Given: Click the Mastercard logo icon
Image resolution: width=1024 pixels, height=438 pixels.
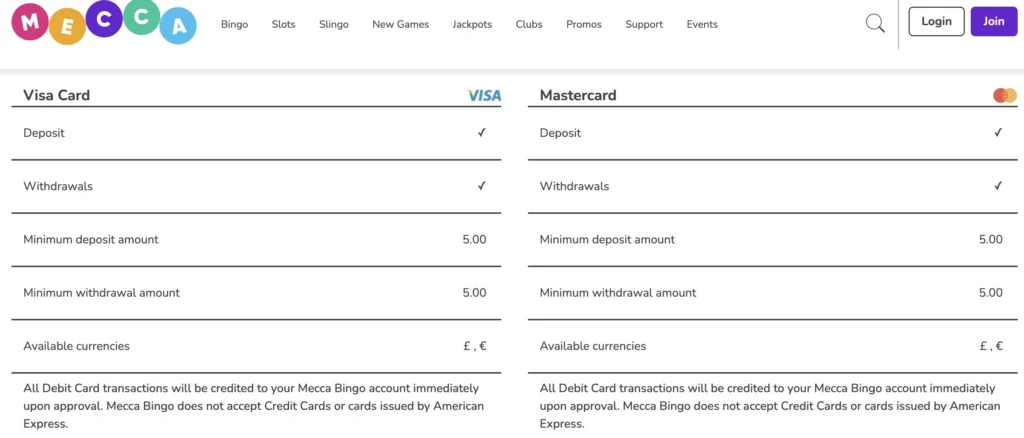Looking at the screenshot, I should (1004, 96).
